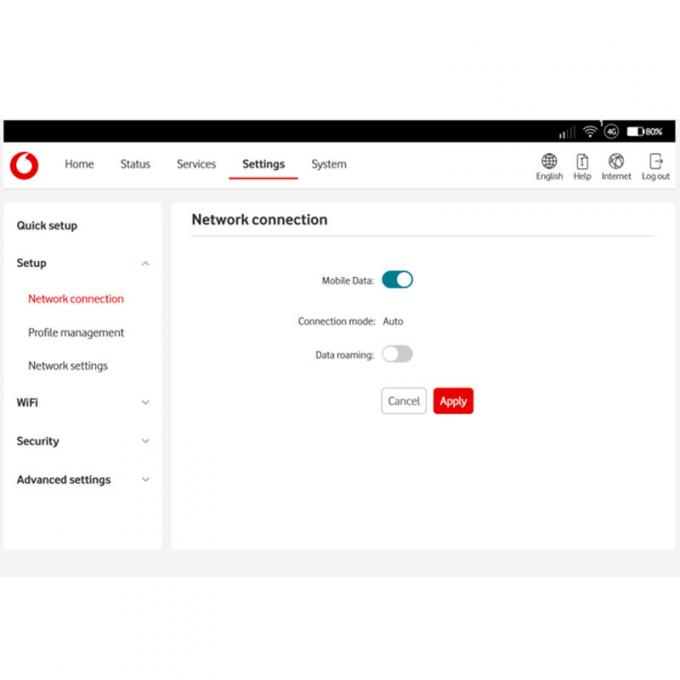Viewport: 680px width, 680px height.
Task: Collapse the Setup section chevron
Action: coord(145,264)
